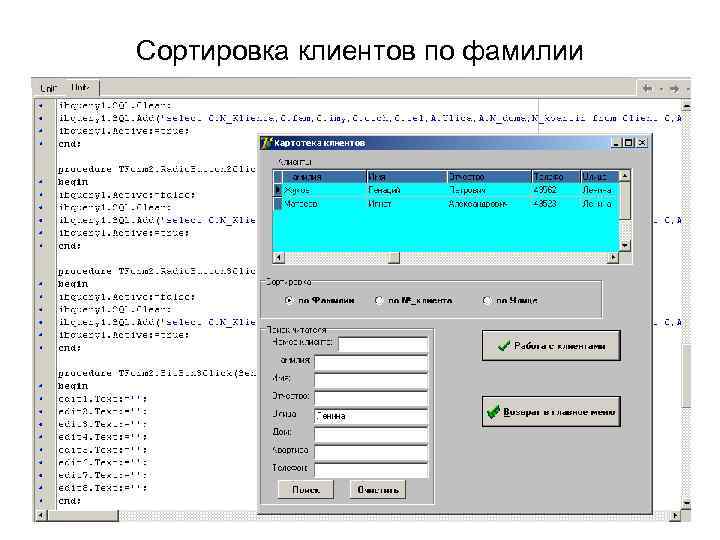Click the Отчество column header
Image resolution: width=720 pixels, height=540 pixels.
489,177
